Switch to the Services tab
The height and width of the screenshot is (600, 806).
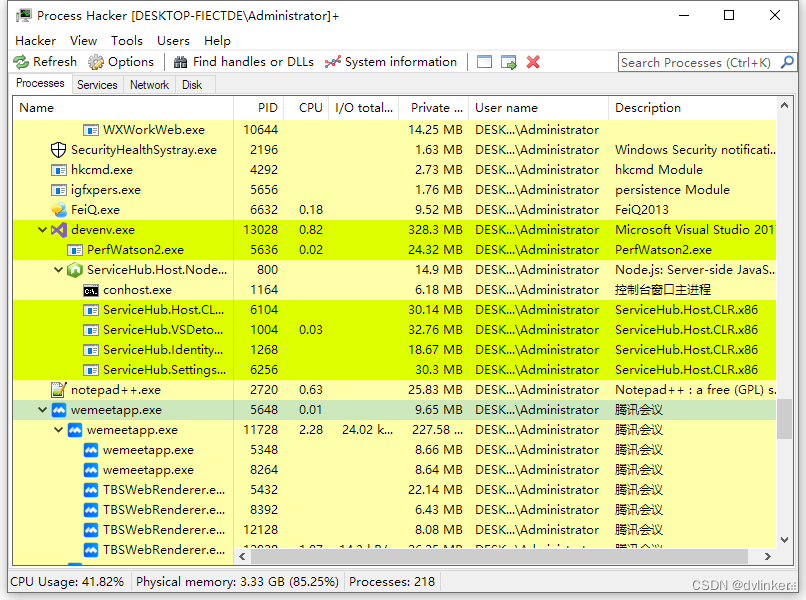tap(97, 85)
